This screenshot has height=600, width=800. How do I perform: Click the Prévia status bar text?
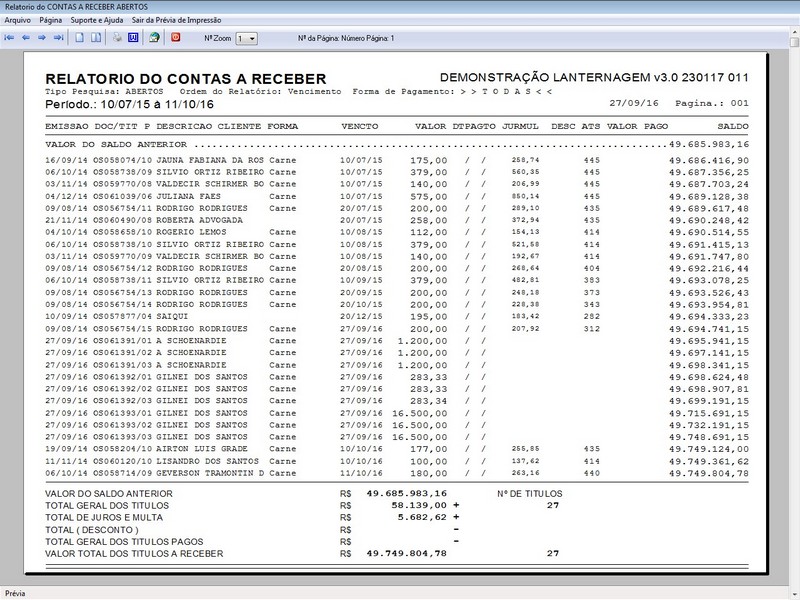coord(15,593)
